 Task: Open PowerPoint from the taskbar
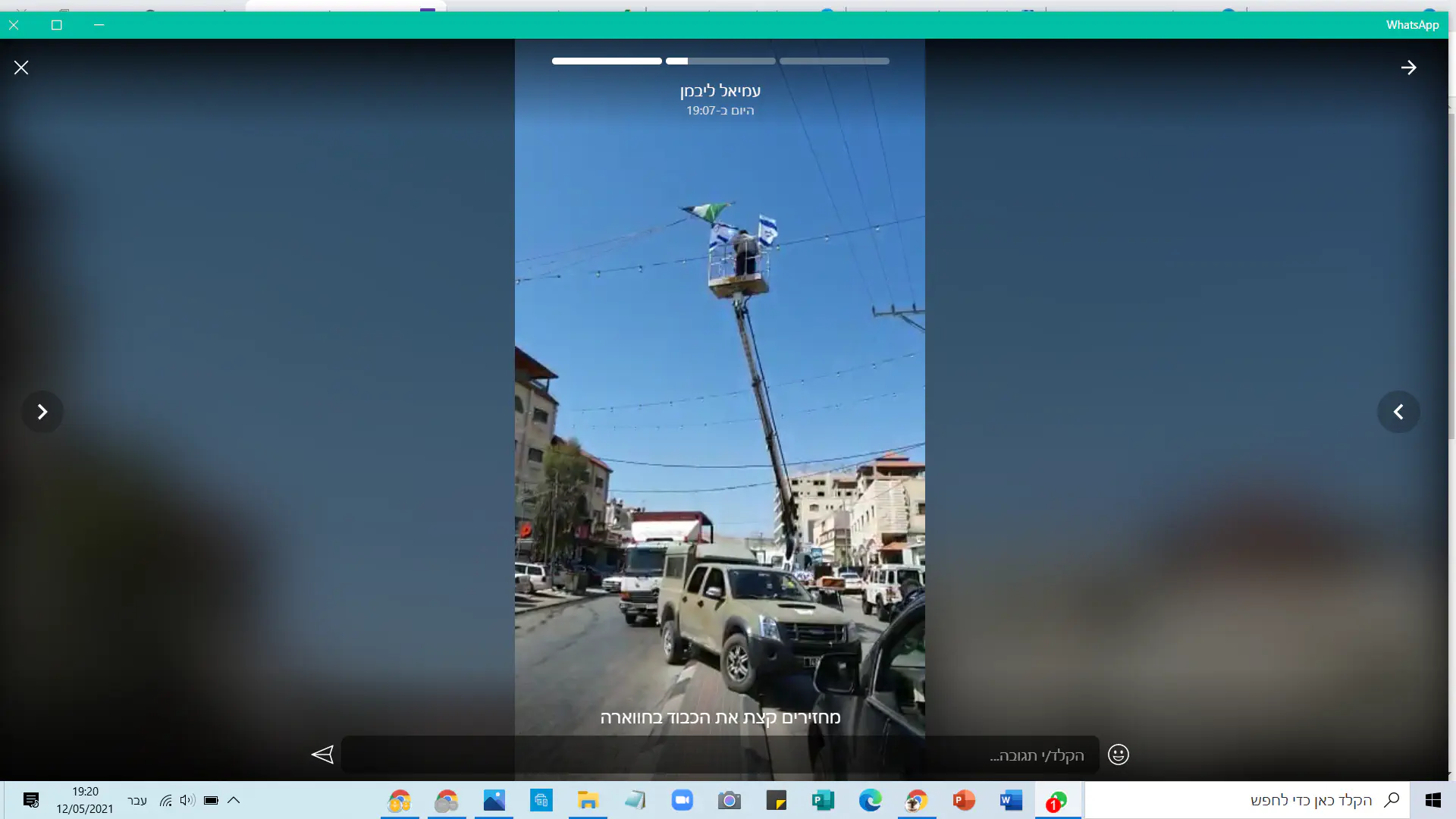click(963, 801)
